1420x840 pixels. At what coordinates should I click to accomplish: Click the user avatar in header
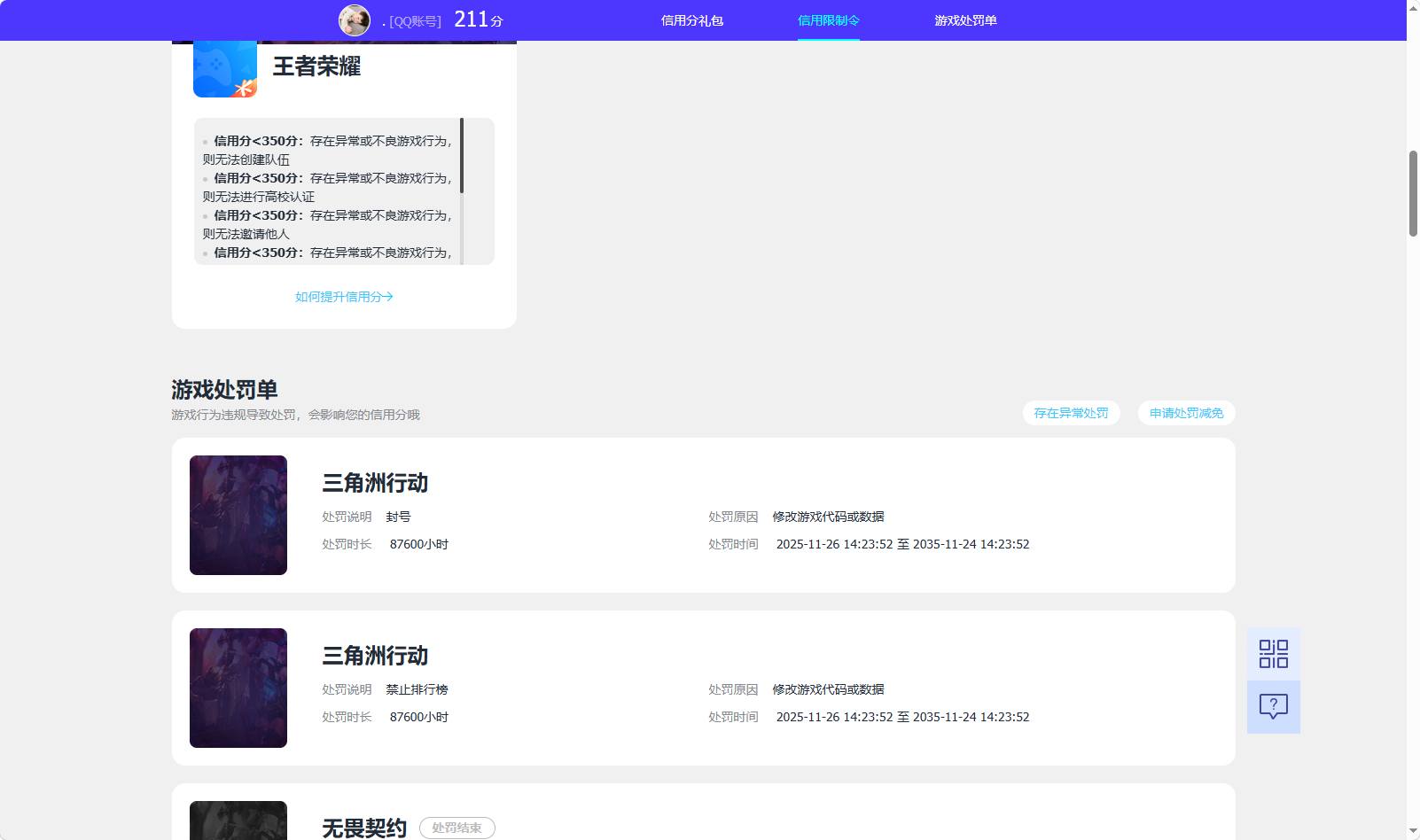click(355, 20)
